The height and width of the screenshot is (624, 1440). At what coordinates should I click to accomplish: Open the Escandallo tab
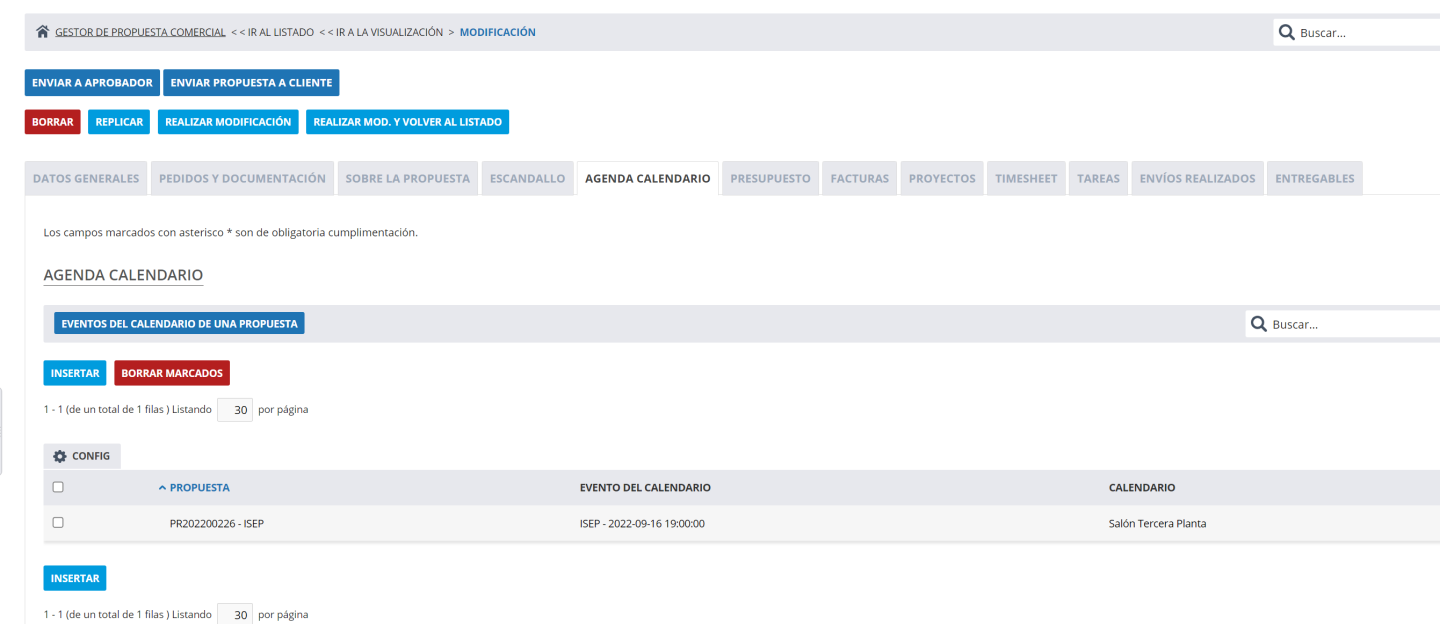coord(527,178)
